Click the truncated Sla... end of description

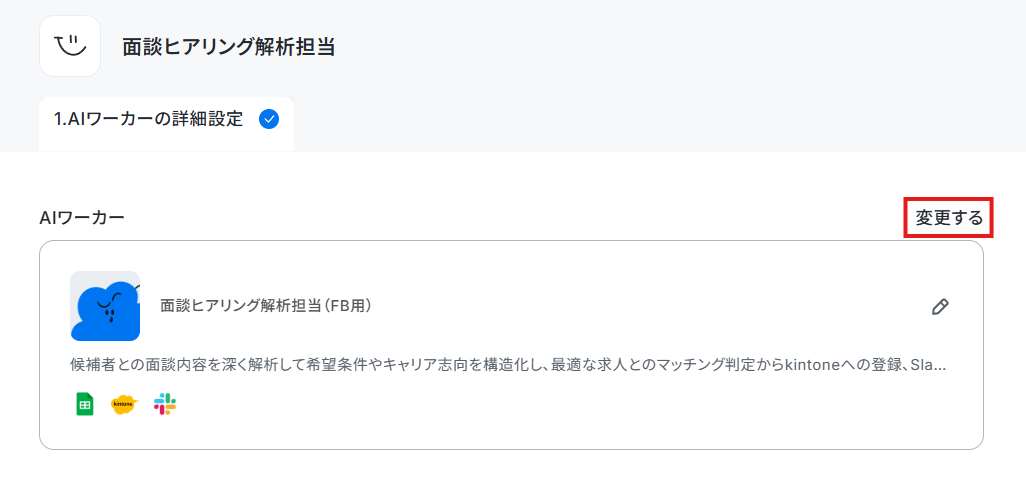tap(929, 365)
